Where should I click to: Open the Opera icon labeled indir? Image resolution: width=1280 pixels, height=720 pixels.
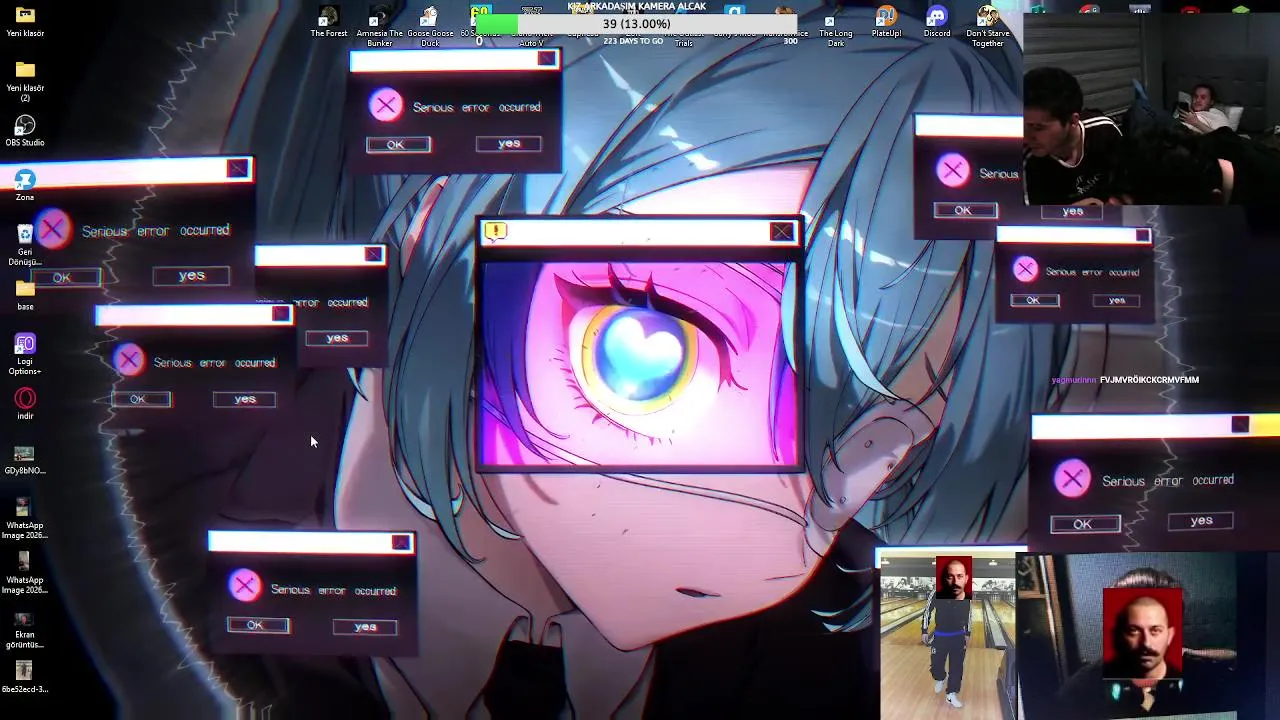point(25,404)
